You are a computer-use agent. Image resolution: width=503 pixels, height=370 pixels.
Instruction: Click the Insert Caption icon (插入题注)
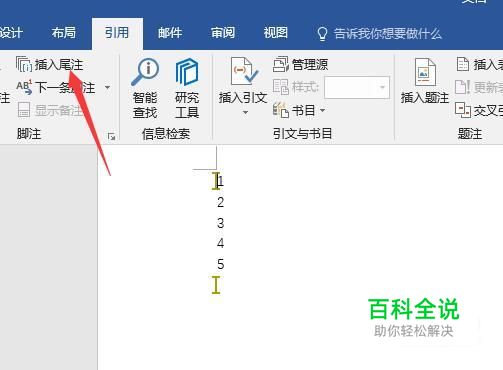pos(425,72)
